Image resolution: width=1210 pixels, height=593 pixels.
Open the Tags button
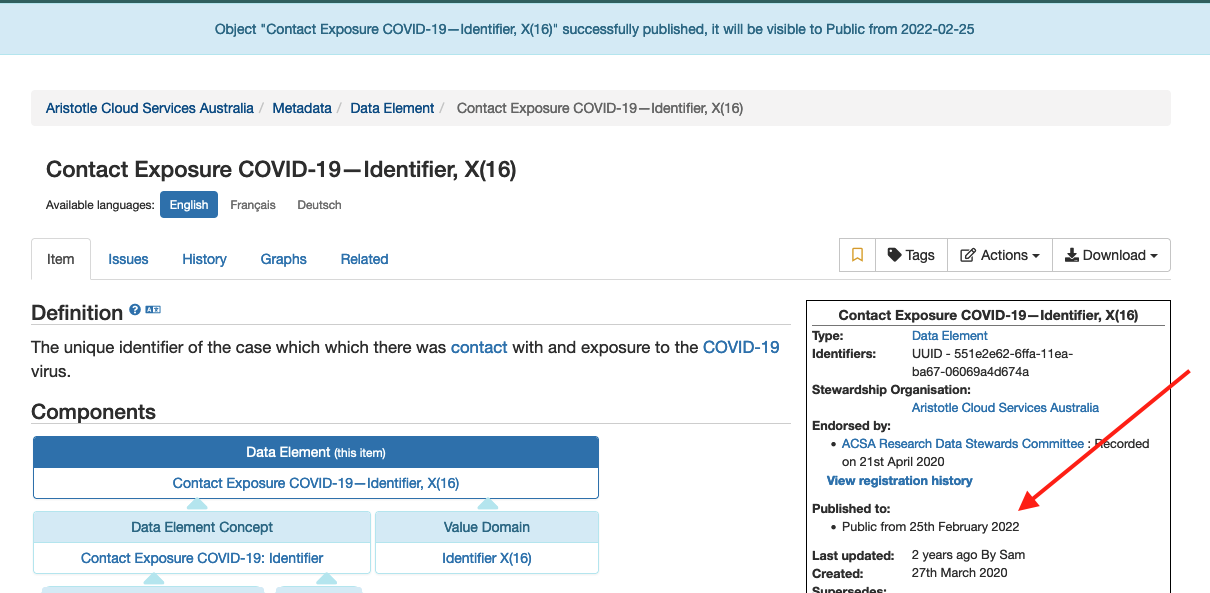pos(911,255)
